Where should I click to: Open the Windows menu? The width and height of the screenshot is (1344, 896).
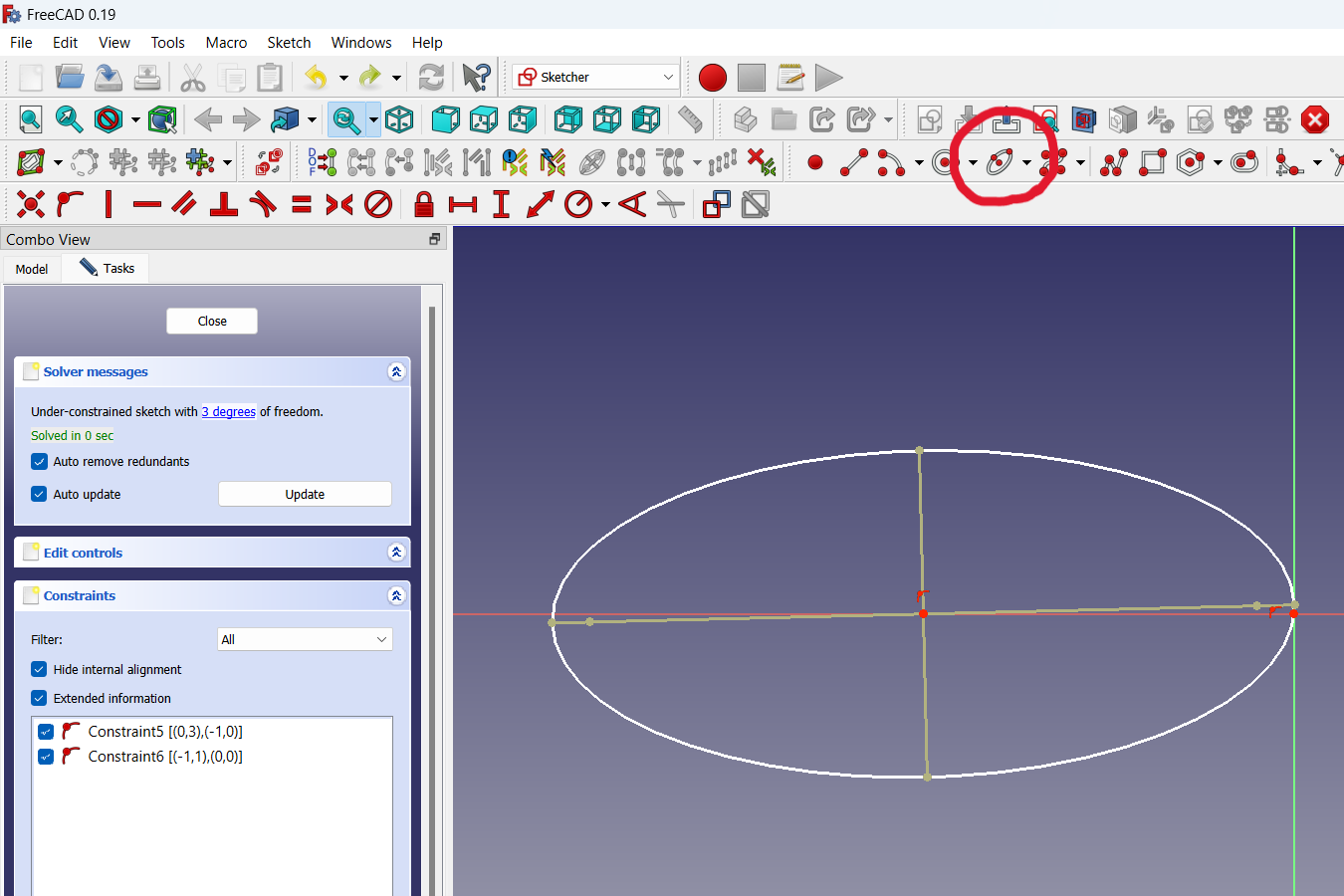click(x=361, y=43)
